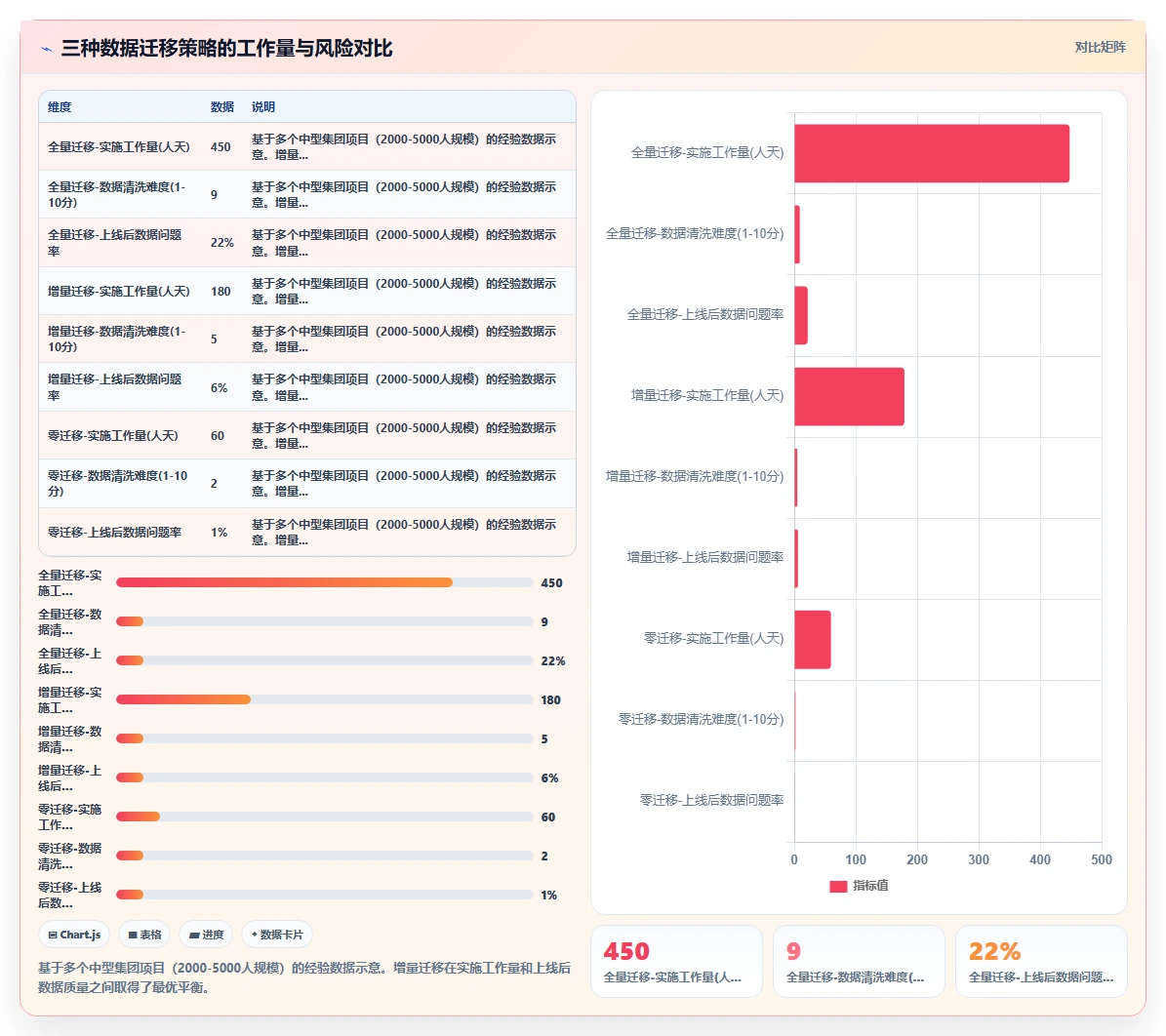Select table row 全量迁移-上线后数据问题率
This screenshot has height=1036, width=1166.
(307, 243)
